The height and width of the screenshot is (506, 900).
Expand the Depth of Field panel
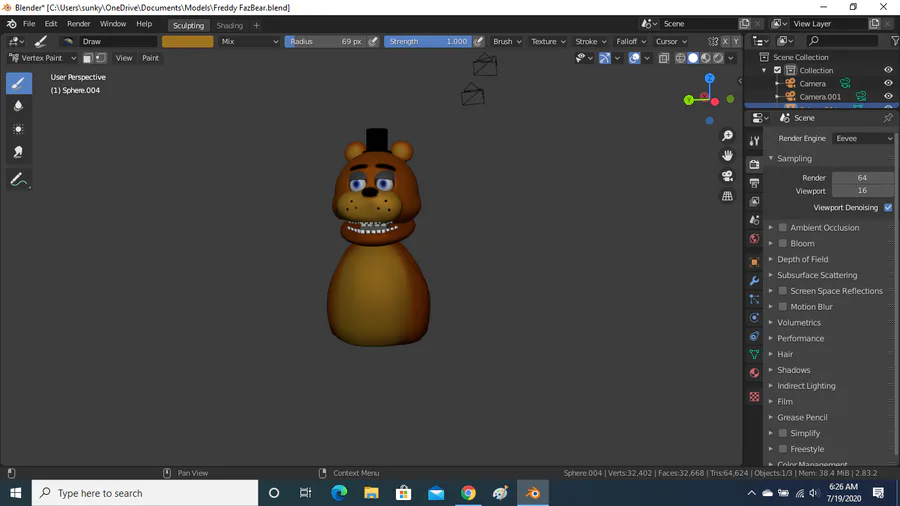pyautogui.click(x=802, y=259)
